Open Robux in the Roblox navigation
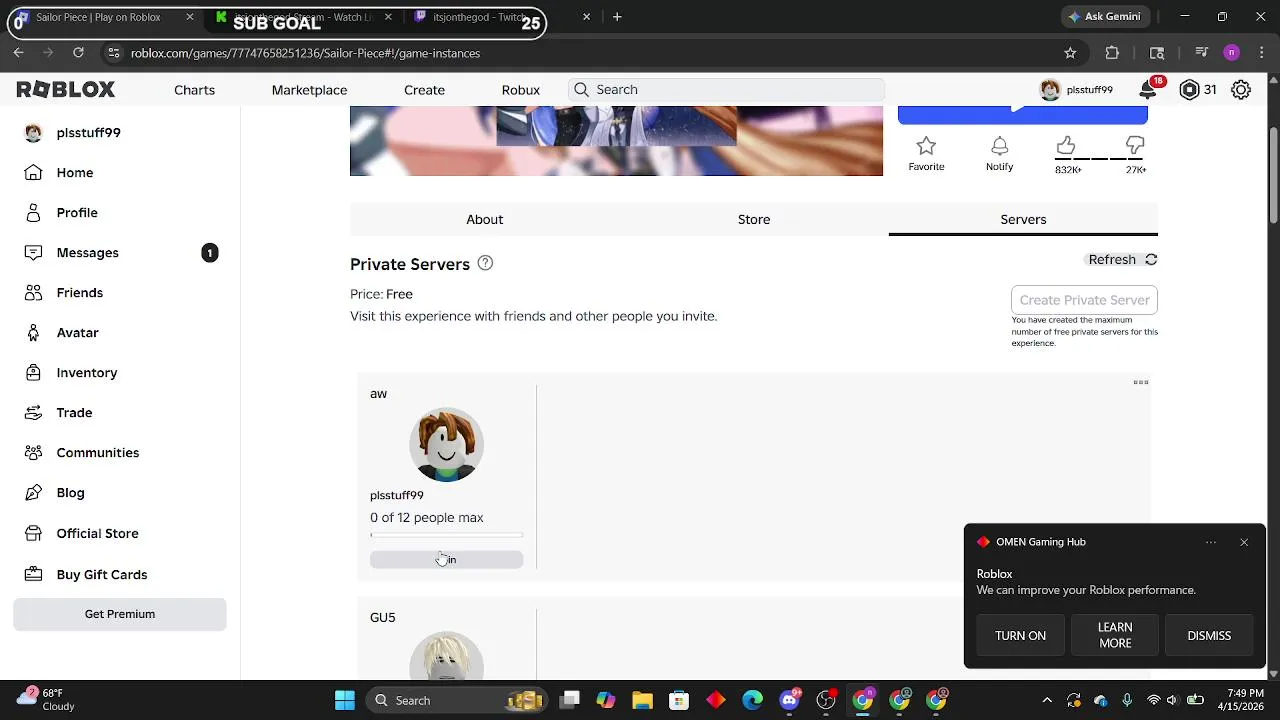This screenshot has width=1280, height=720. point(521,90)
